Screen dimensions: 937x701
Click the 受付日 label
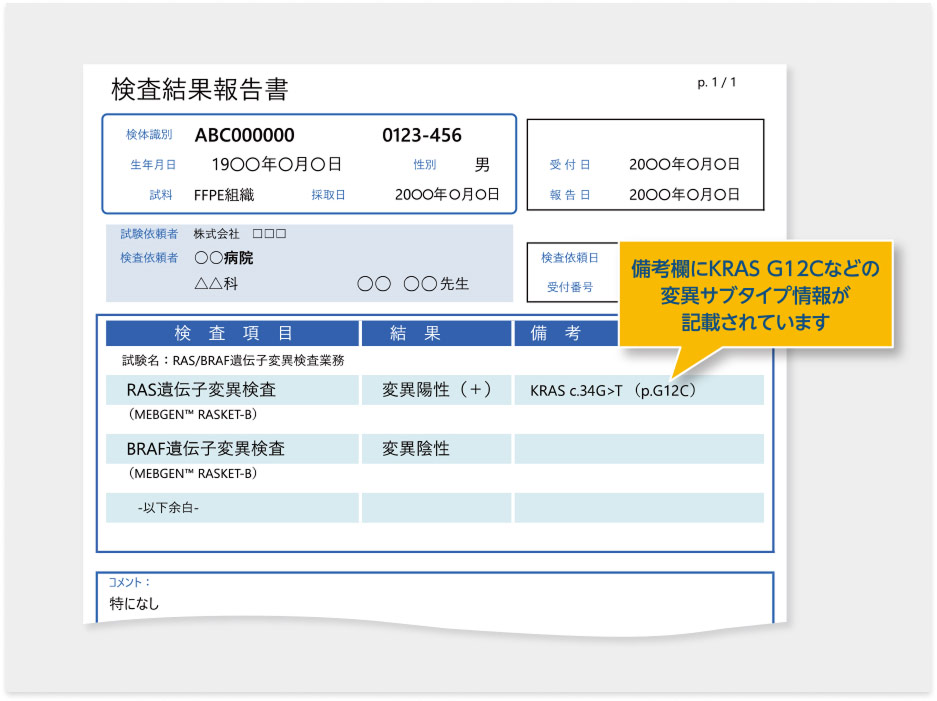tap(570, 165)
